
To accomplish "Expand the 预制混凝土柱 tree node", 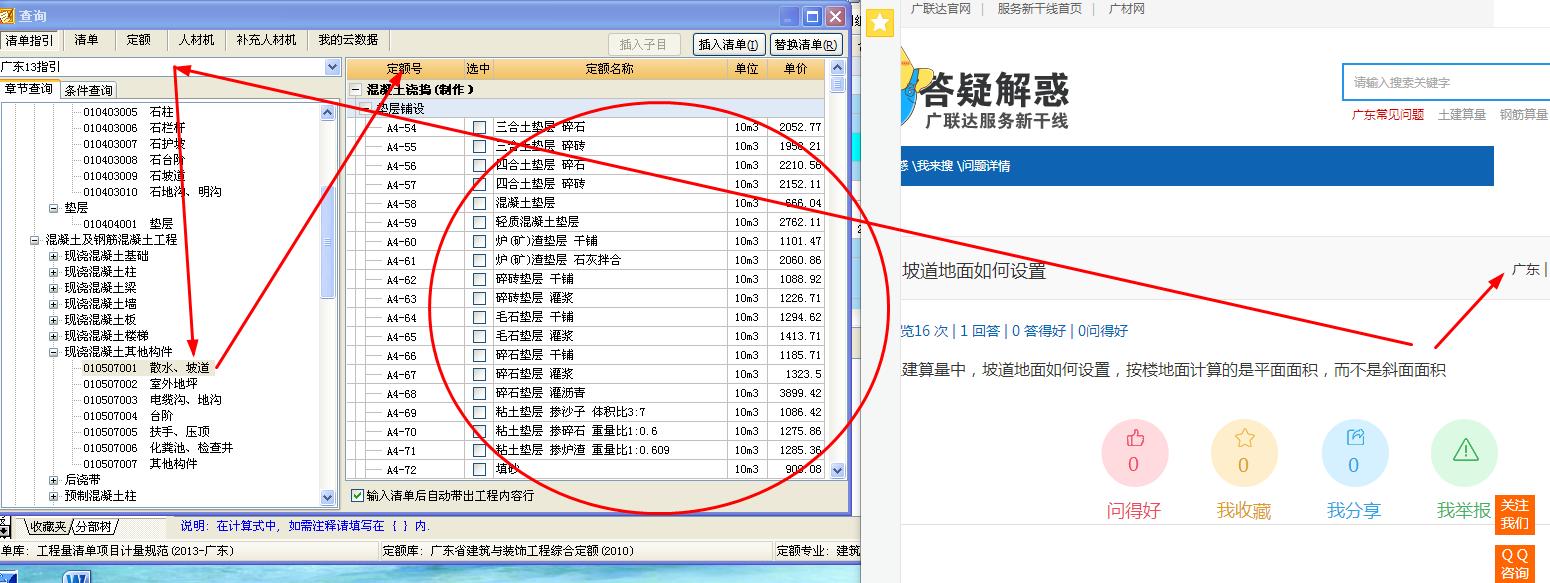I will (x=54, y=496).
